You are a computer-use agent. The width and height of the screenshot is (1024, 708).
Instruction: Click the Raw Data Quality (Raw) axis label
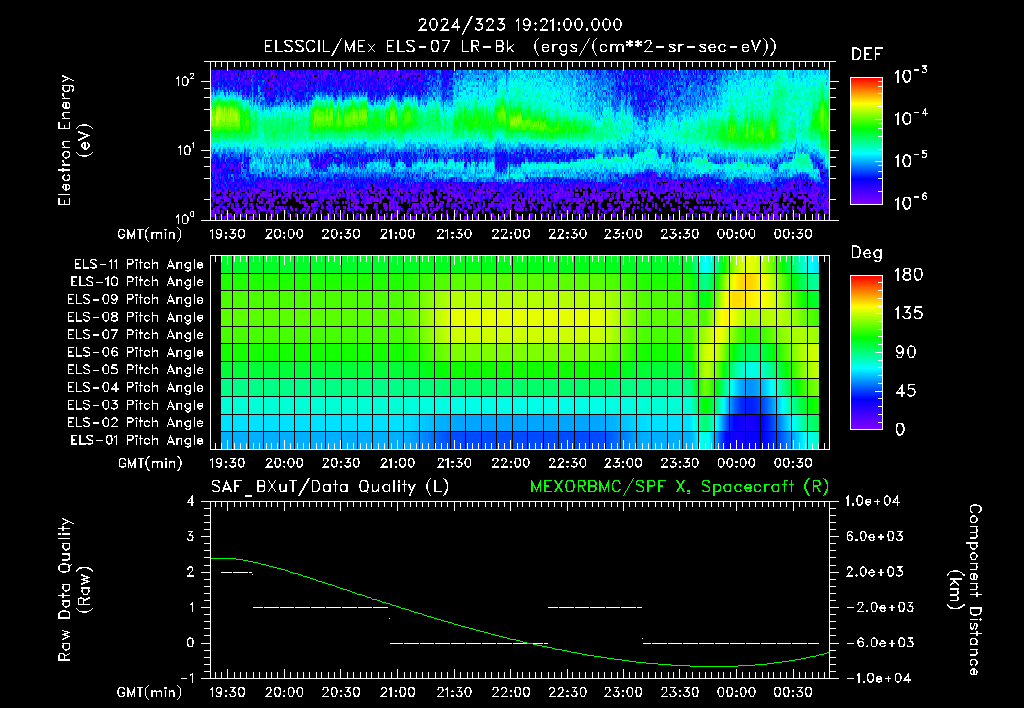[x=74, y=590]
